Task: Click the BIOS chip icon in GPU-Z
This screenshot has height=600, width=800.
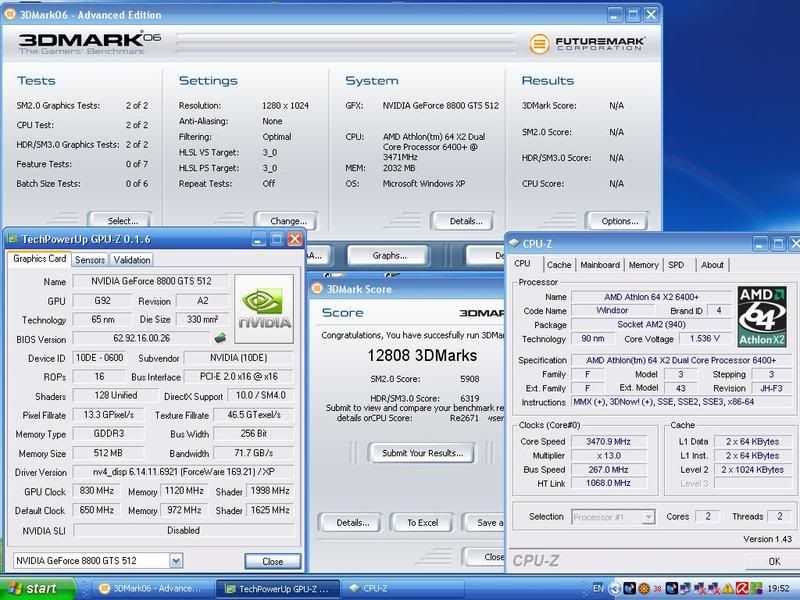Action: coord(219,339)
